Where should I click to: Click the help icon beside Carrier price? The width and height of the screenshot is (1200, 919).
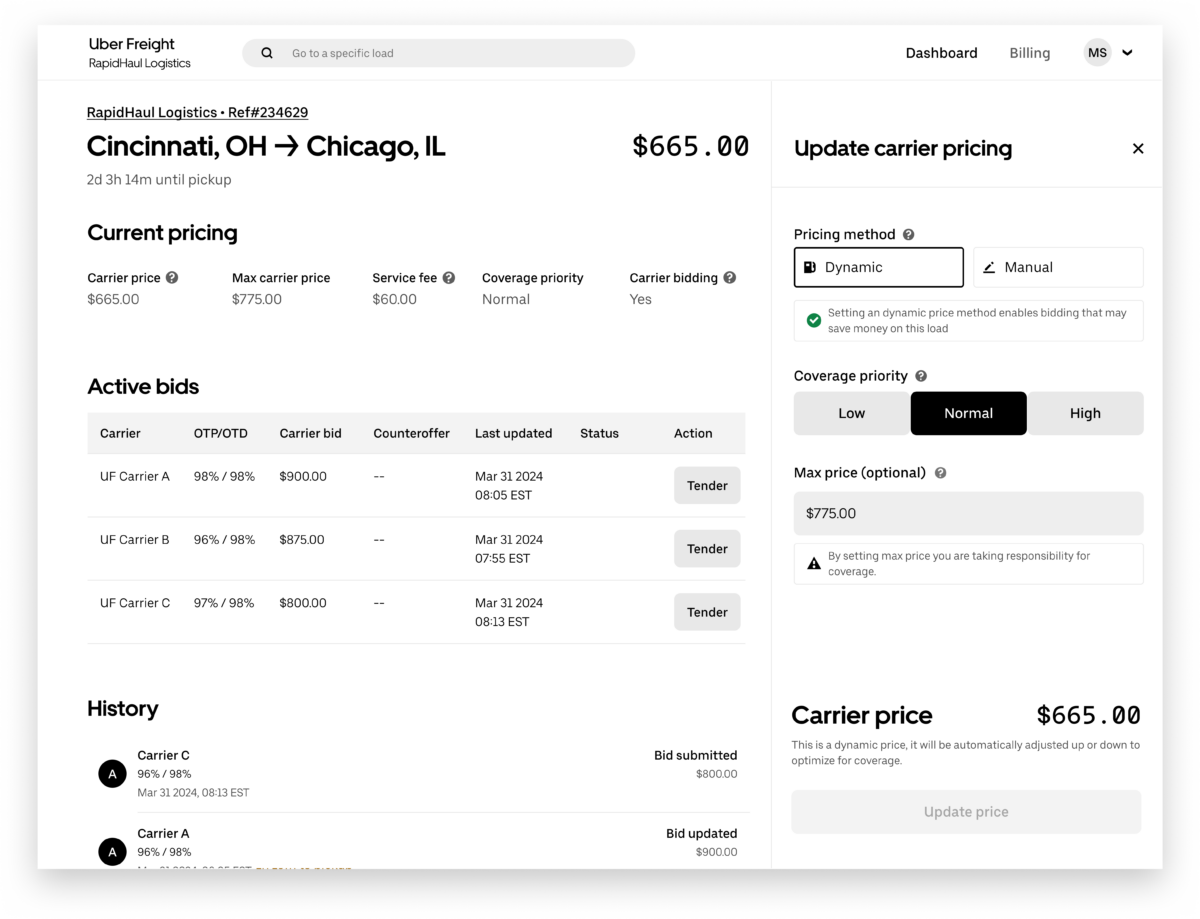[x=172, y=278]
